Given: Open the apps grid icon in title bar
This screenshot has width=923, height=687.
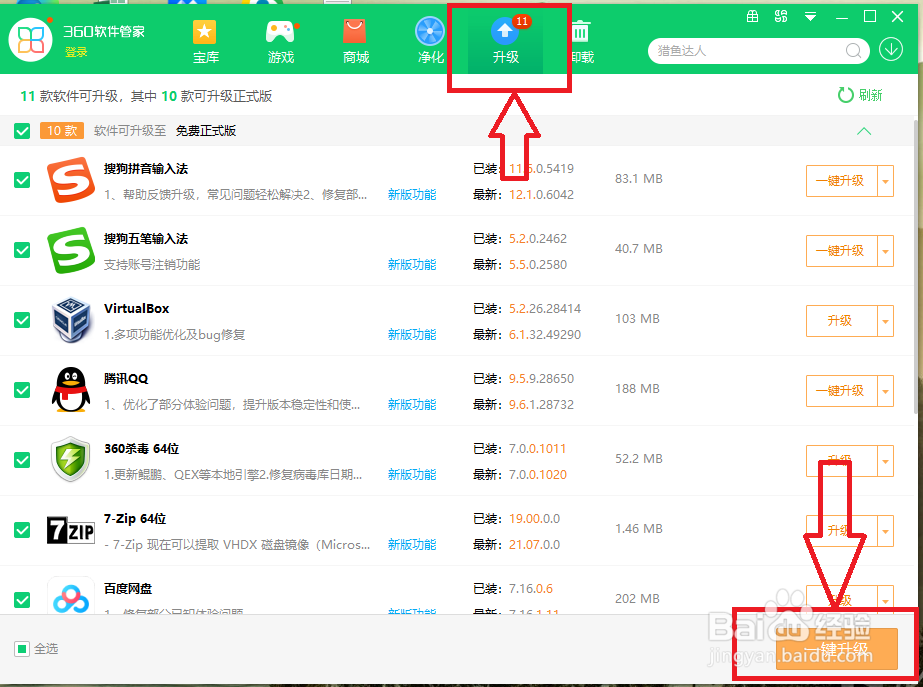Looking at the screenshot, I should [781, 16].
